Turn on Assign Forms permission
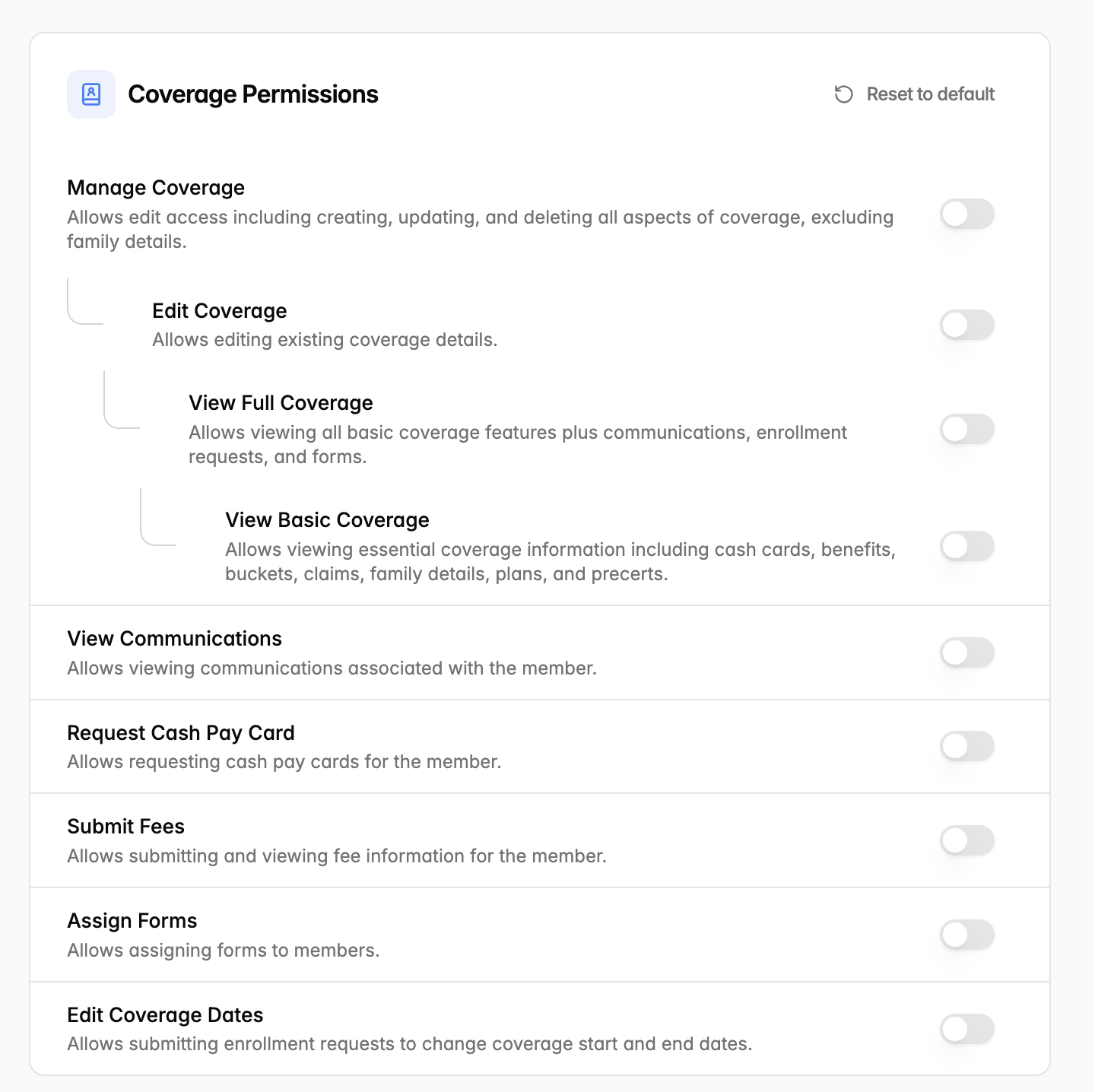 pos(967,935)
